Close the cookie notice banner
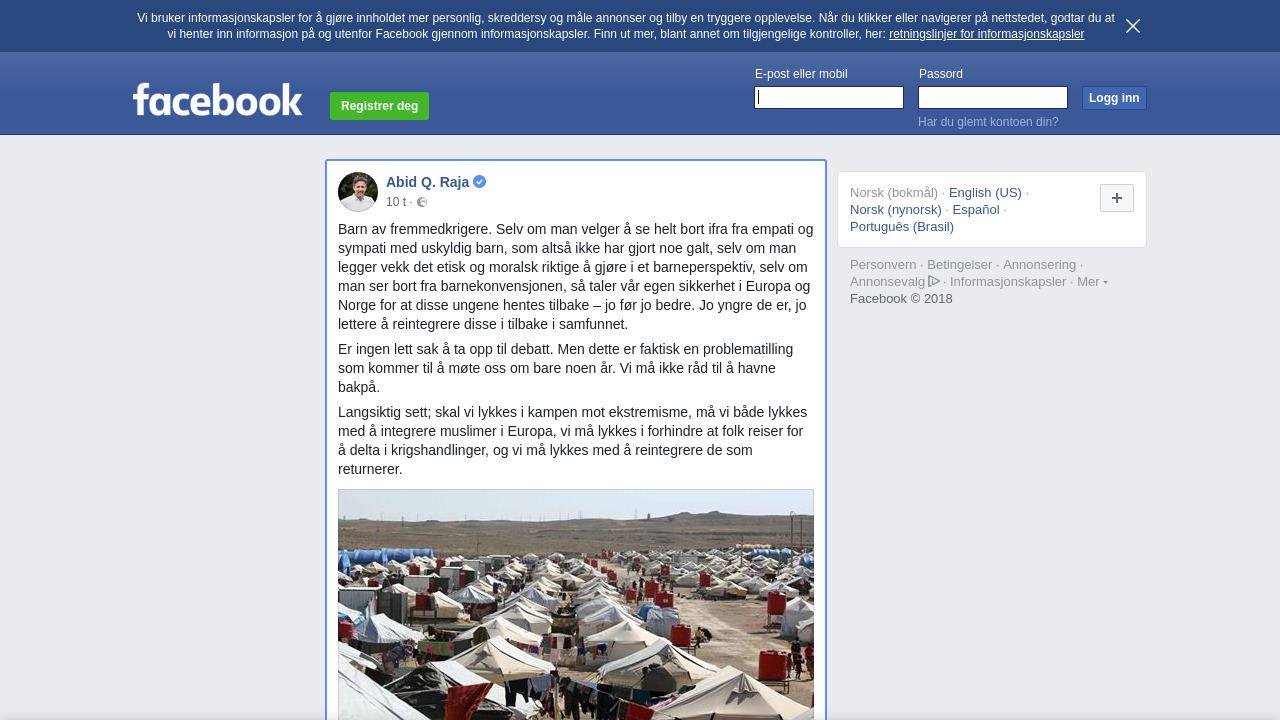The image size is (1280, 720). [x=1133, y=26]
